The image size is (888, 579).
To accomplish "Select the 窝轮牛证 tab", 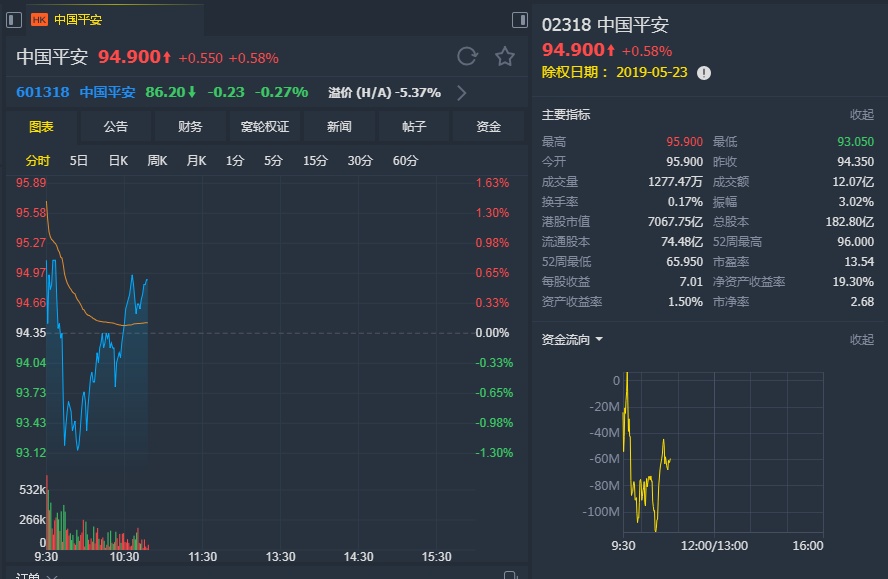I will point(264,127).
